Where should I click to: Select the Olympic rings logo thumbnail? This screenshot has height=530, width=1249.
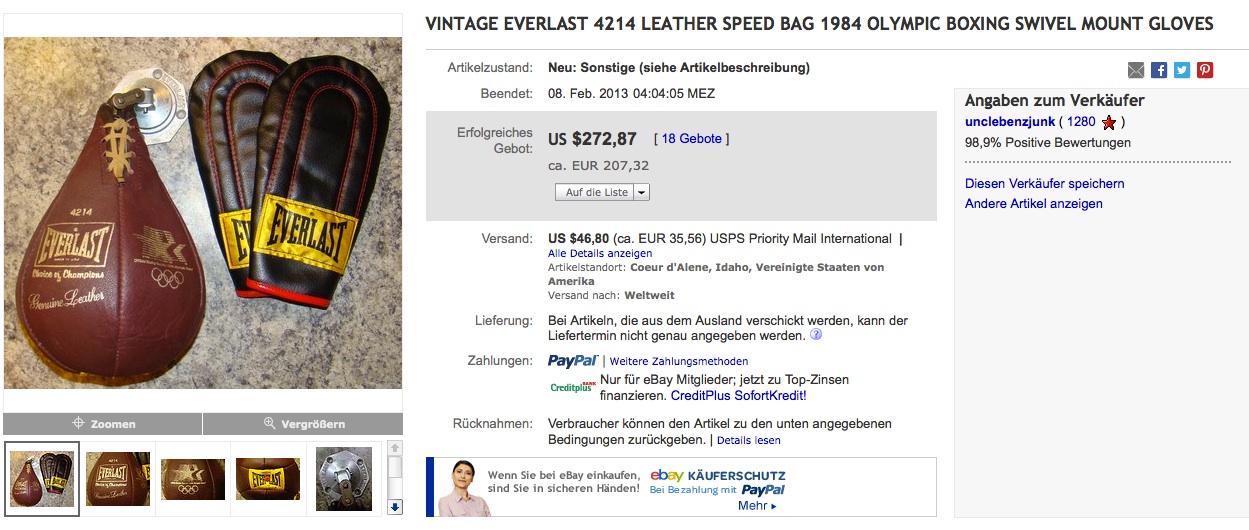[193, 479]
